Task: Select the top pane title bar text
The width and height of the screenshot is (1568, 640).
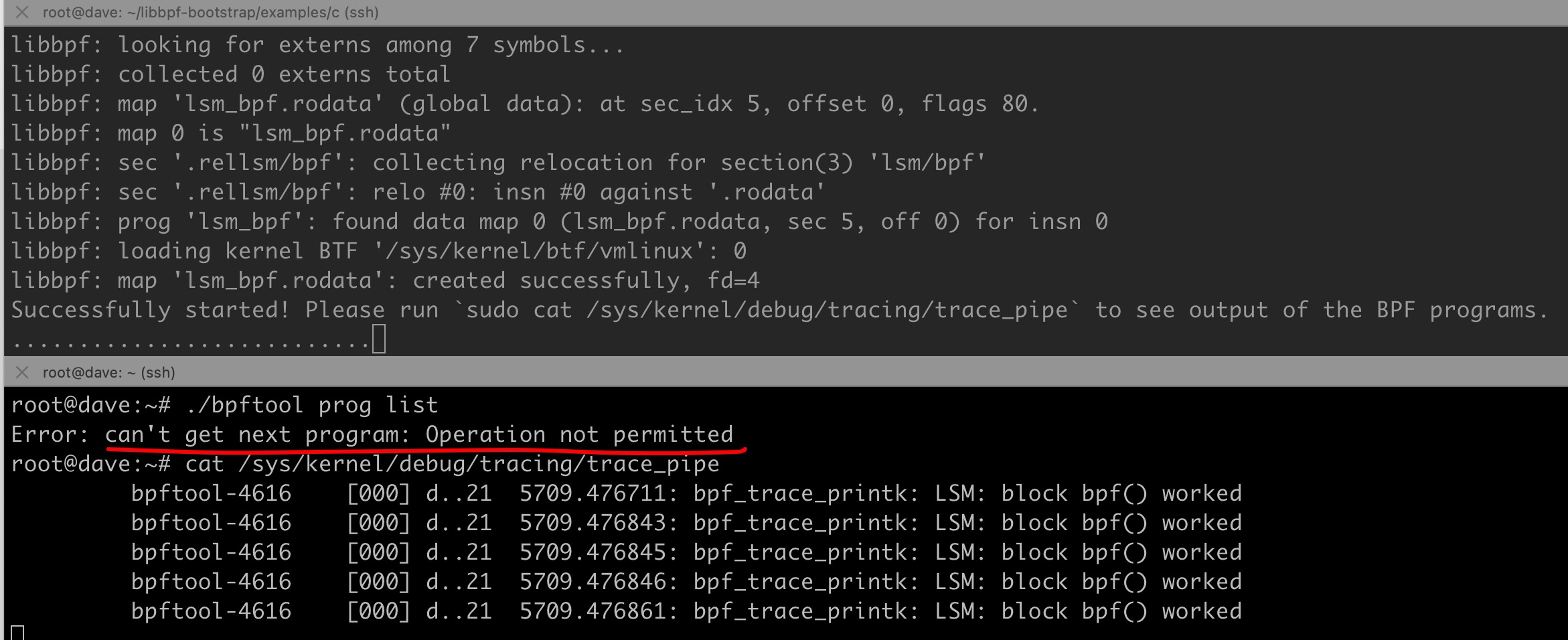Action: (x=210, y=12)
